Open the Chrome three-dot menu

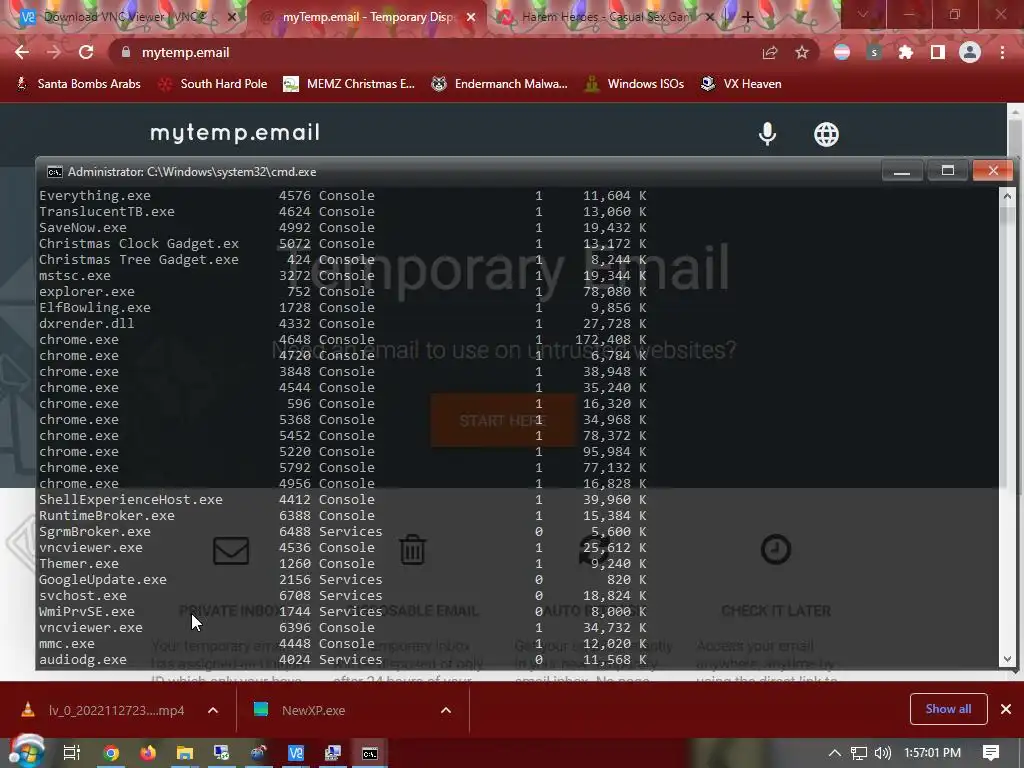pos(1002,52)
